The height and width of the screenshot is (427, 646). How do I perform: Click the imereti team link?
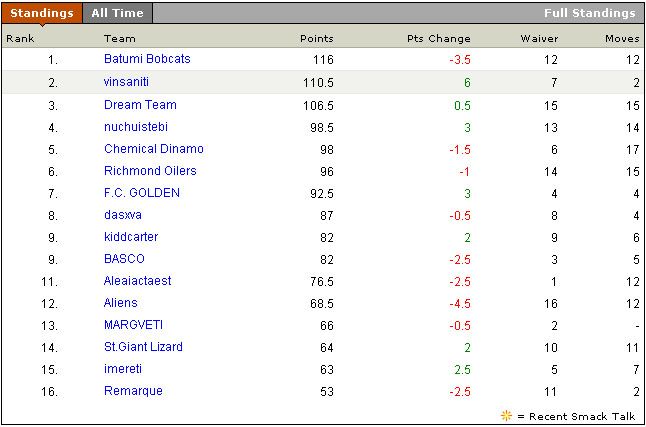point(123,369)
